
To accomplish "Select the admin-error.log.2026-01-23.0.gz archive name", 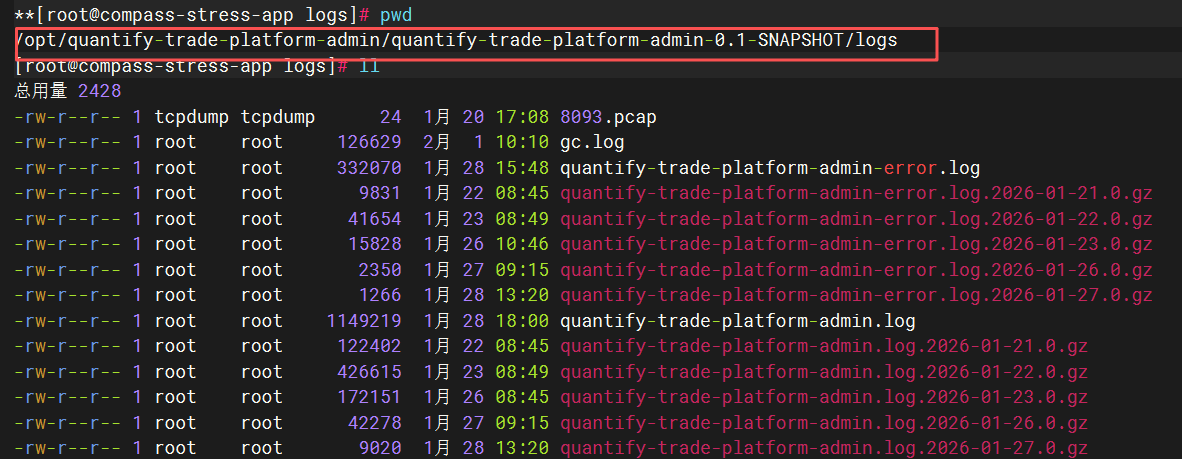I will (856, 244).
